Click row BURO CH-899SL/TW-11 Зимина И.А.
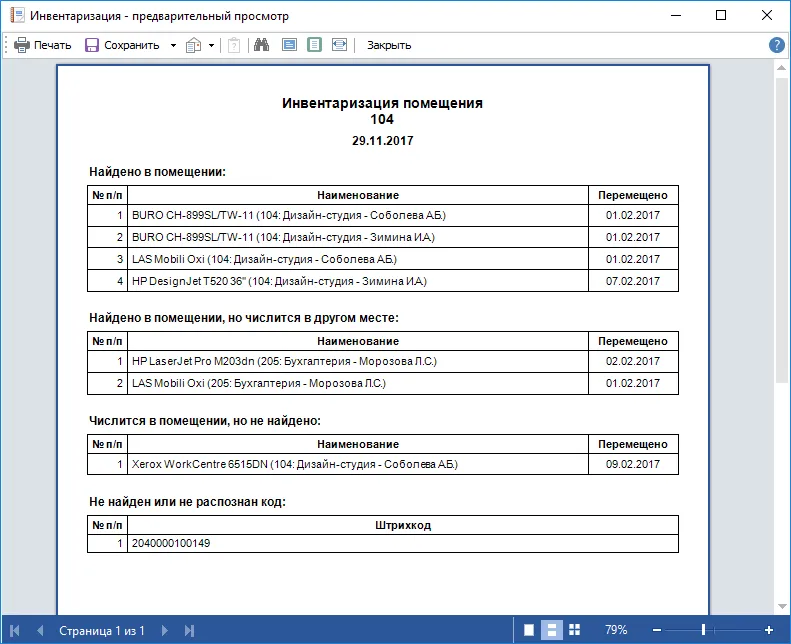The image size is (791, 644). point(383,237)
